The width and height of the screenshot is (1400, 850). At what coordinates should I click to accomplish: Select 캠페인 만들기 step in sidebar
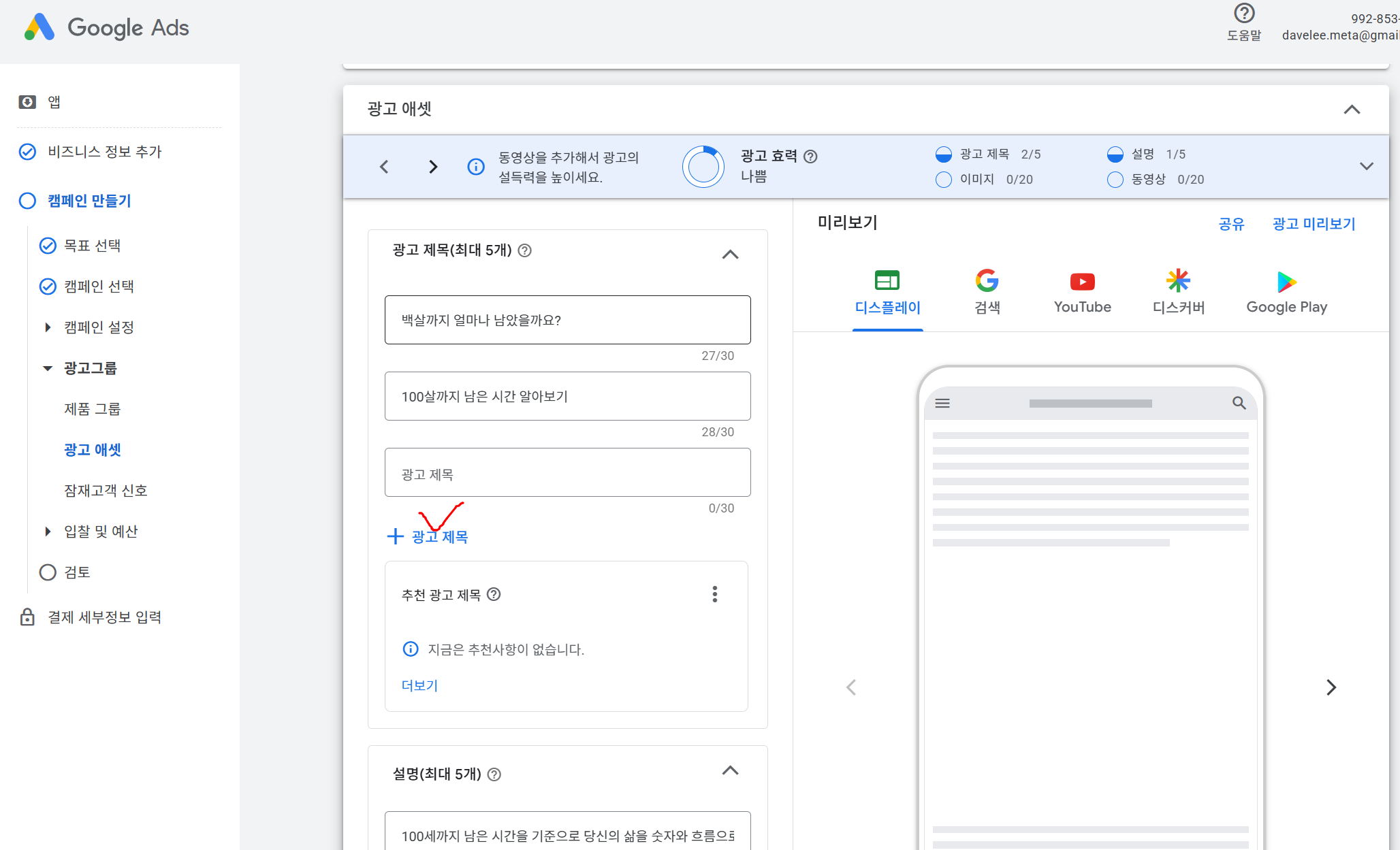pos(89,201)
